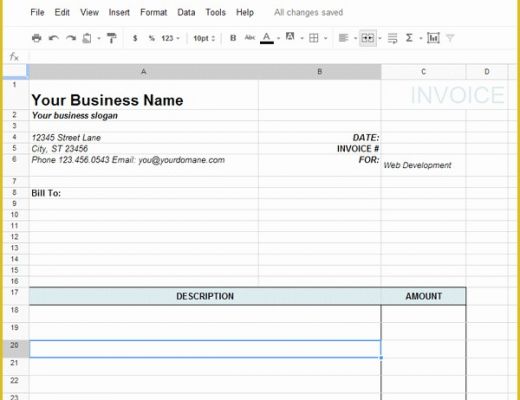
Task: Toggle wrap text icon
Action: (393, 38)
